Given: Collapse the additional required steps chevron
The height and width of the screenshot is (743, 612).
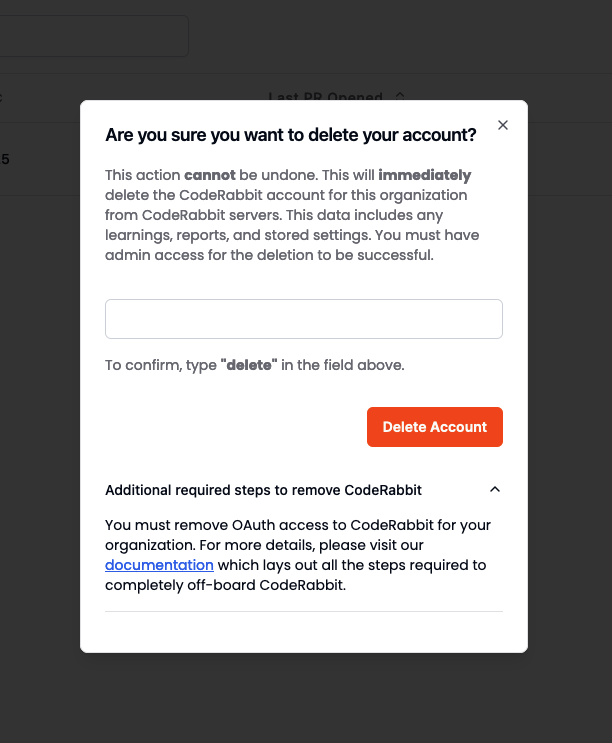Looking at the screenshot, I should click(x=494, y=490).
